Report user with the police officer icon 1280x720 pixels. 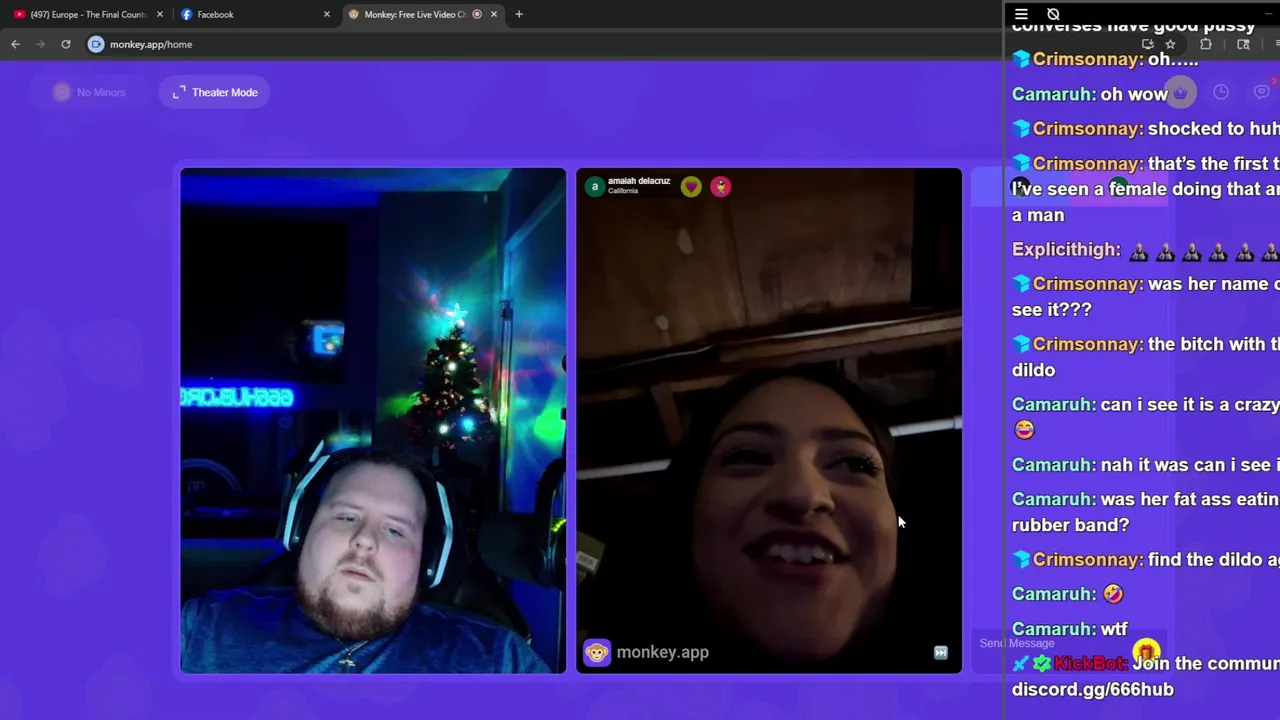point(721,187)
